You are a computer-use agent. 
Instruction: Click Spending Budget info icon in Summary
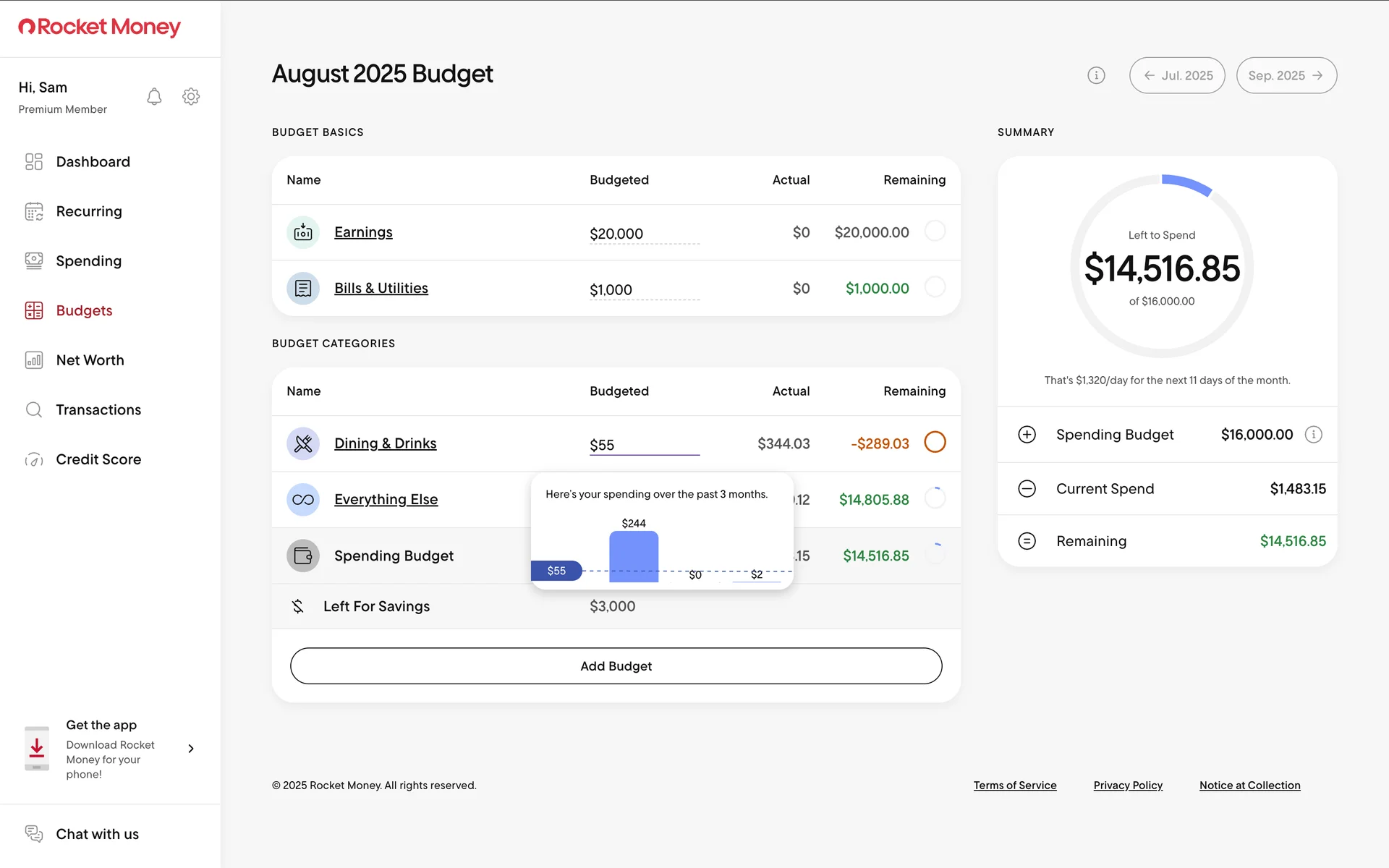[1313, 434]
